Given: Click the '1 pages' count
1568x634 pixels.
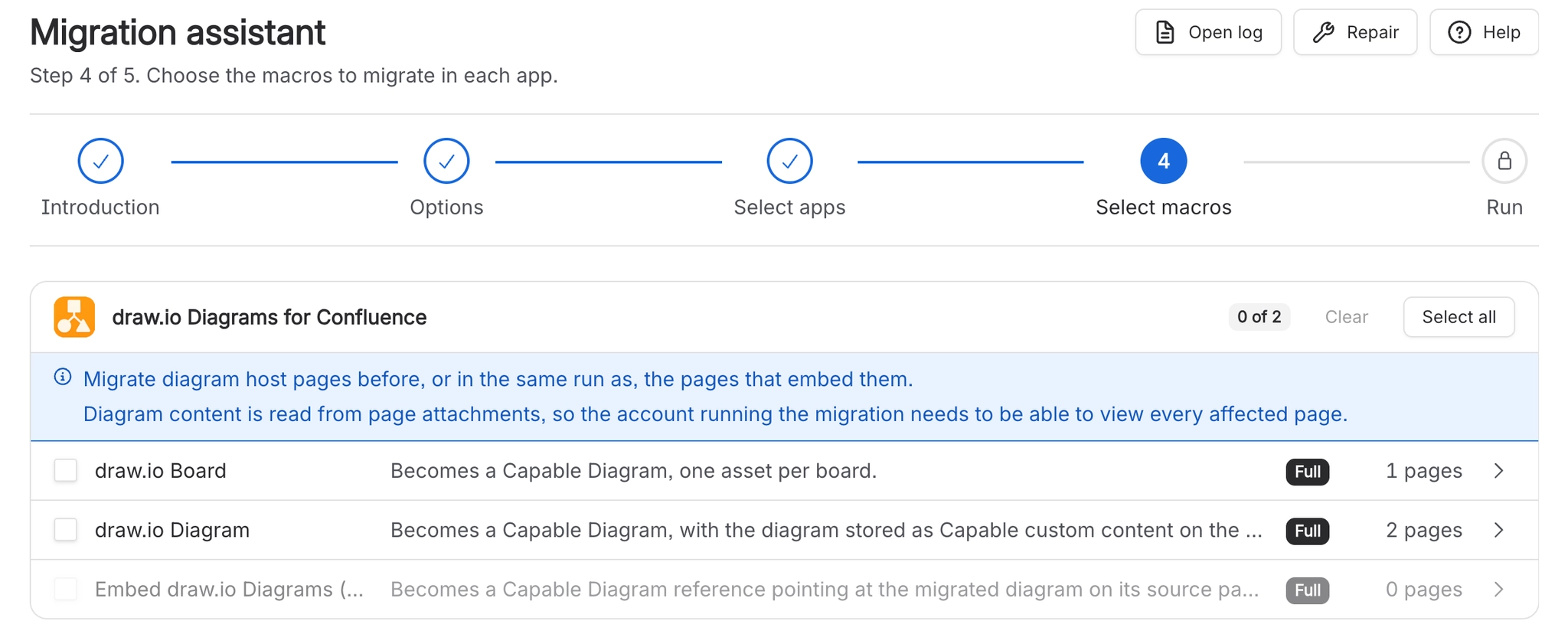Looking at the screenshot, I should 1424,471.
